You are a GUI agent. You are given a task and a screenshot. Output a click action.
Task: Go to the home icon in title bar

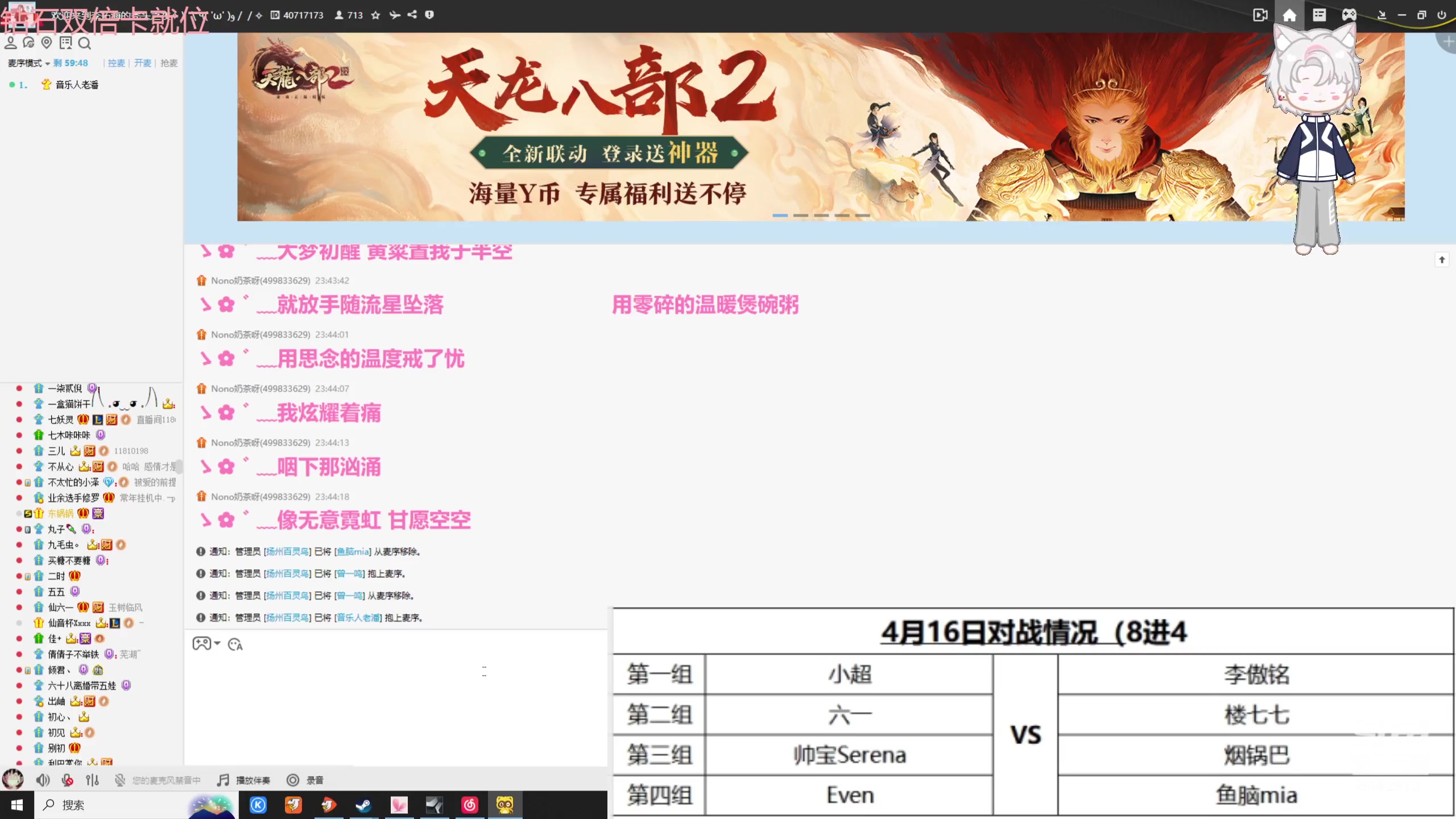click(x=1289, y=15)
